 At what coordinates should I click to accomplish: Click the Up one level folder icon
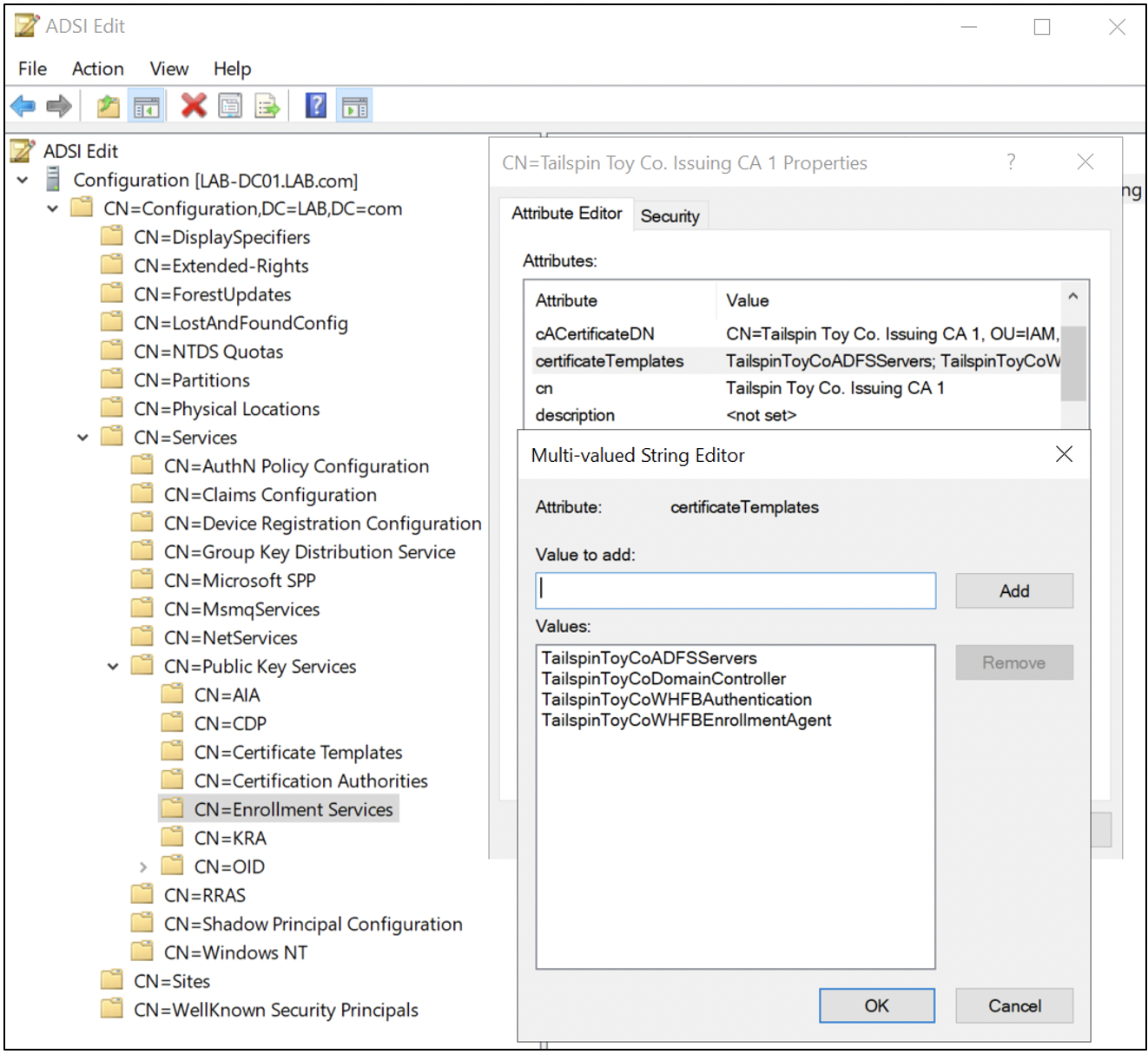108,107
